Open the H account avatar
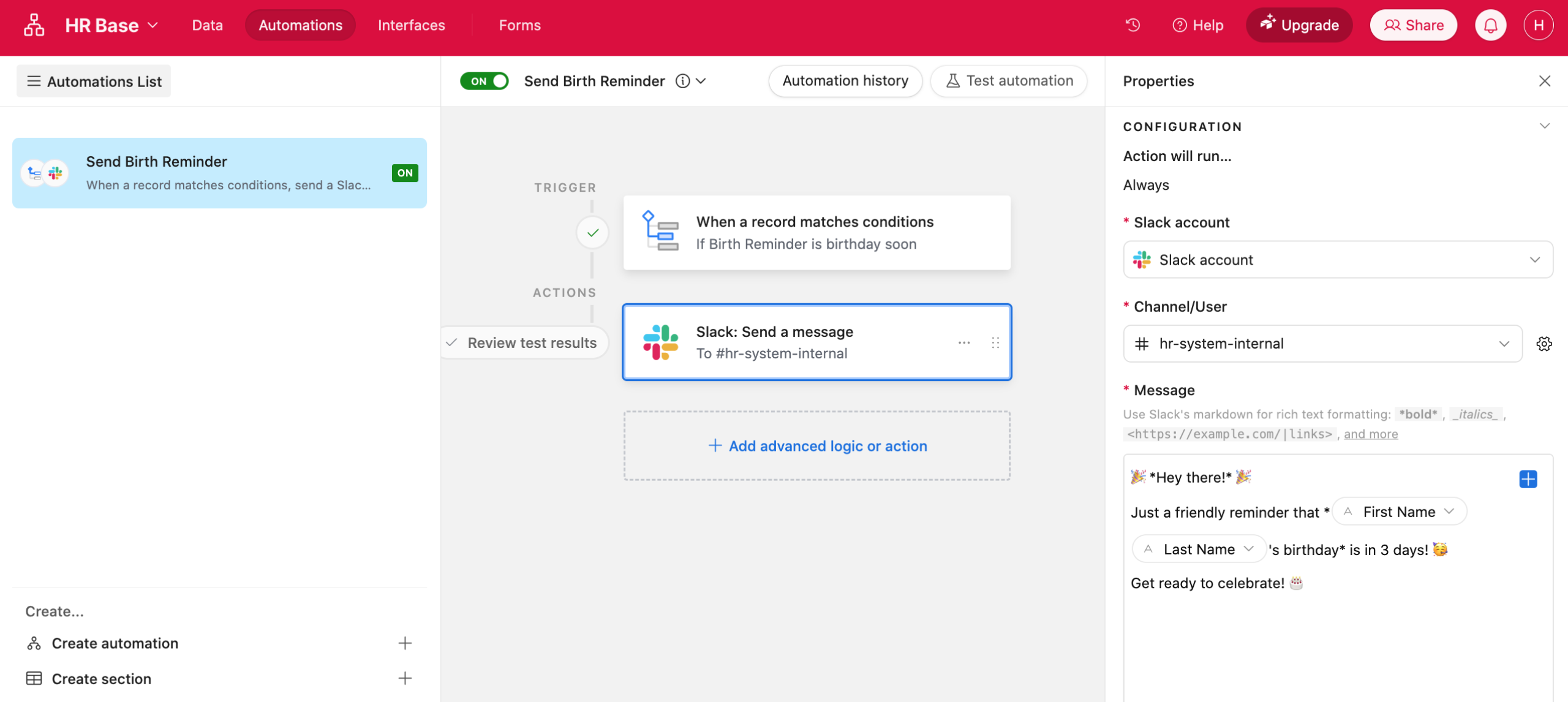The height and width of the screenshot is (702, 1568). (1538, 25)
